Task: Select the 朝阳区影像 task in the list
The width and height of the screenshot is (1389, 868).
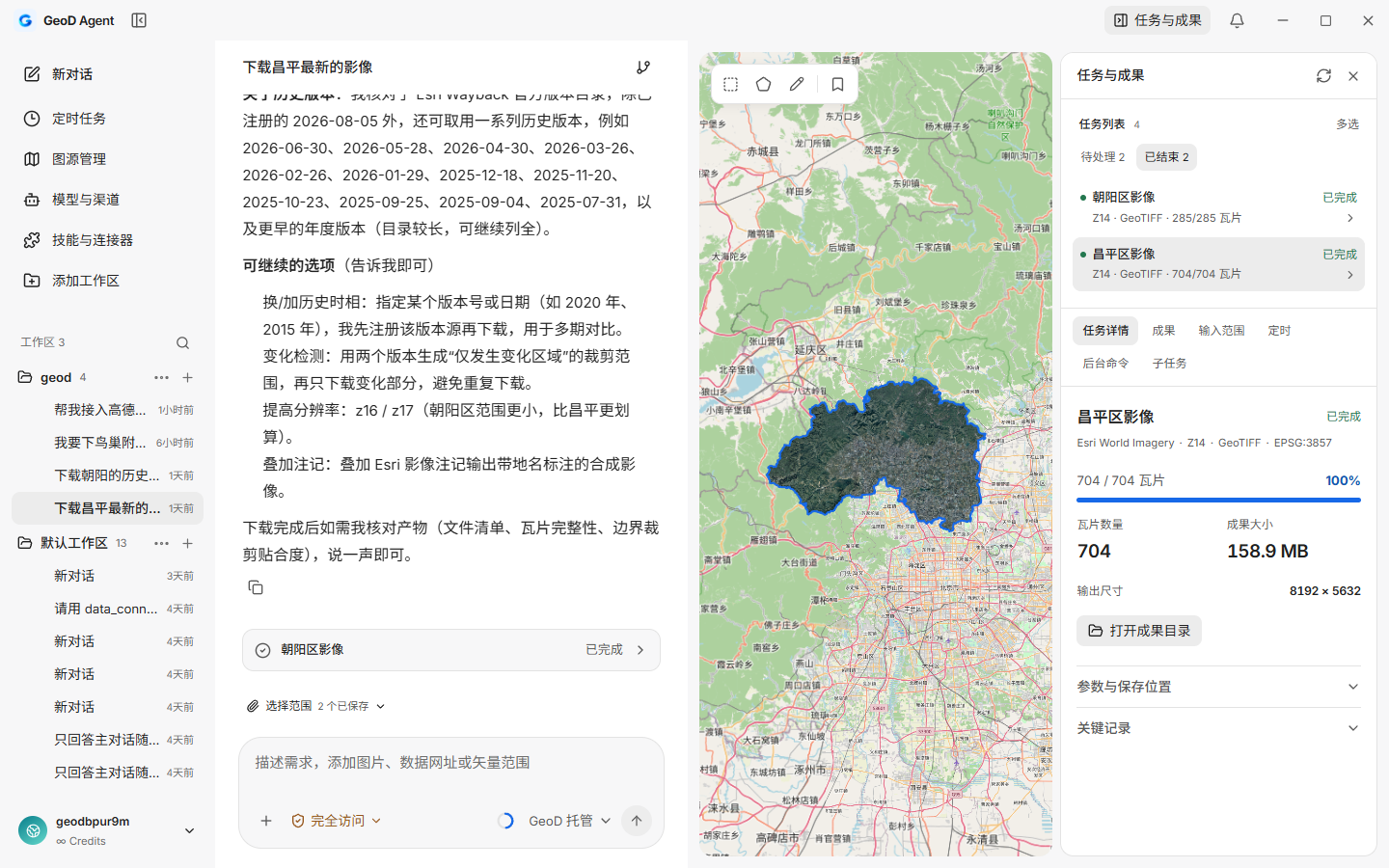Action: pyautogui.click(x=1218, y=206)
